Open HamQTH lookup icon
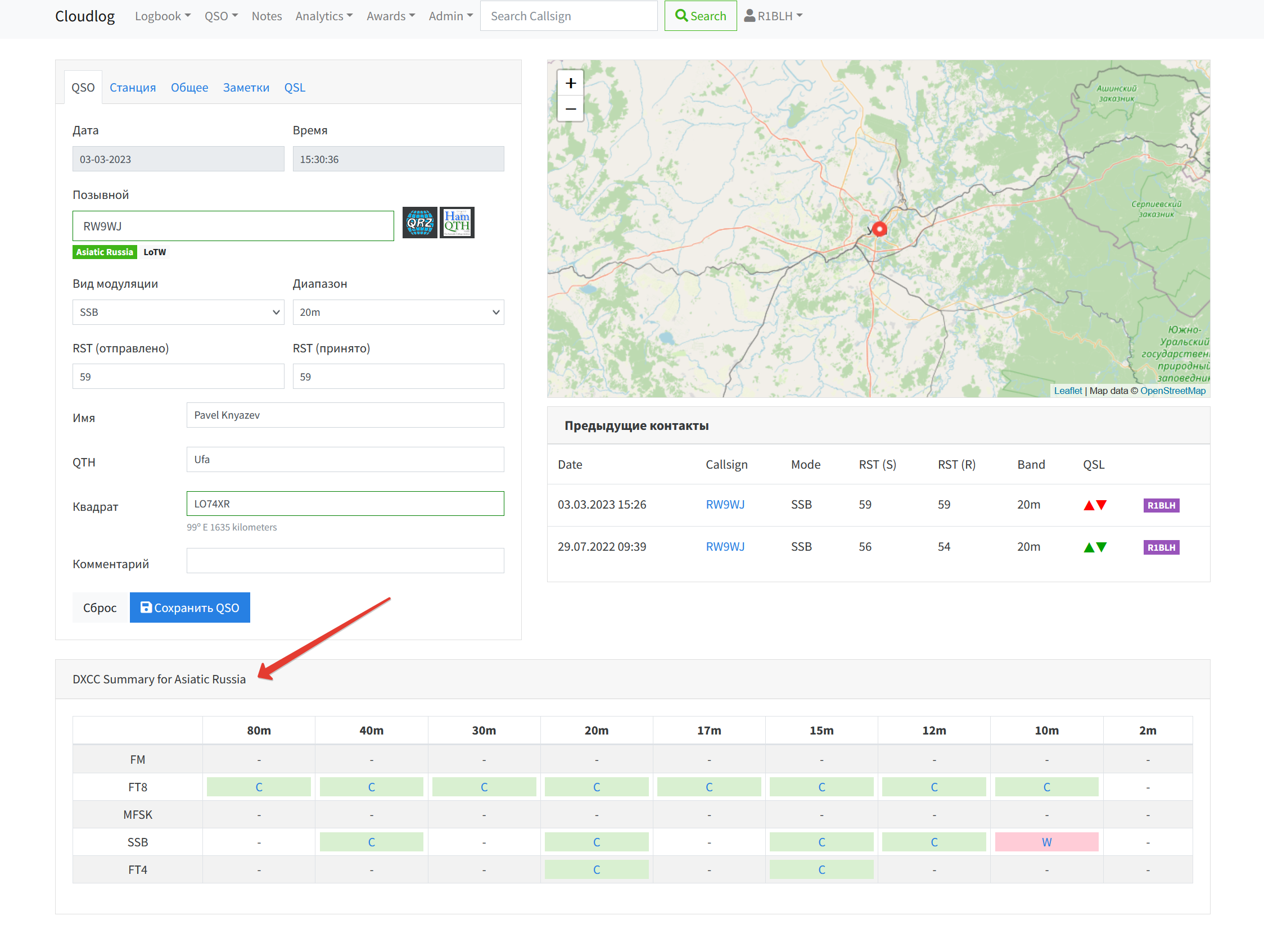The image size is (1264, 952). coord(457,223)
